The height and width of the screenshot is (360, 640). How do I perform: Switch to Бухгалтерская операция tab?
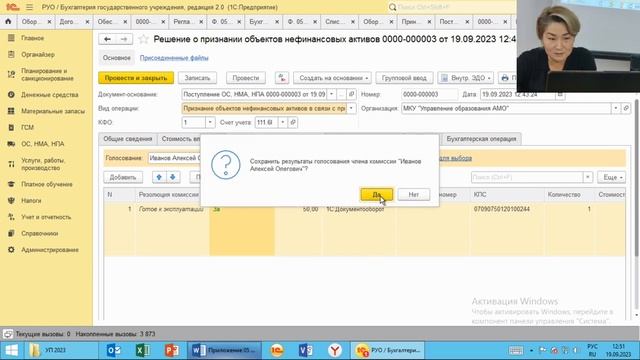coord(481,139)
